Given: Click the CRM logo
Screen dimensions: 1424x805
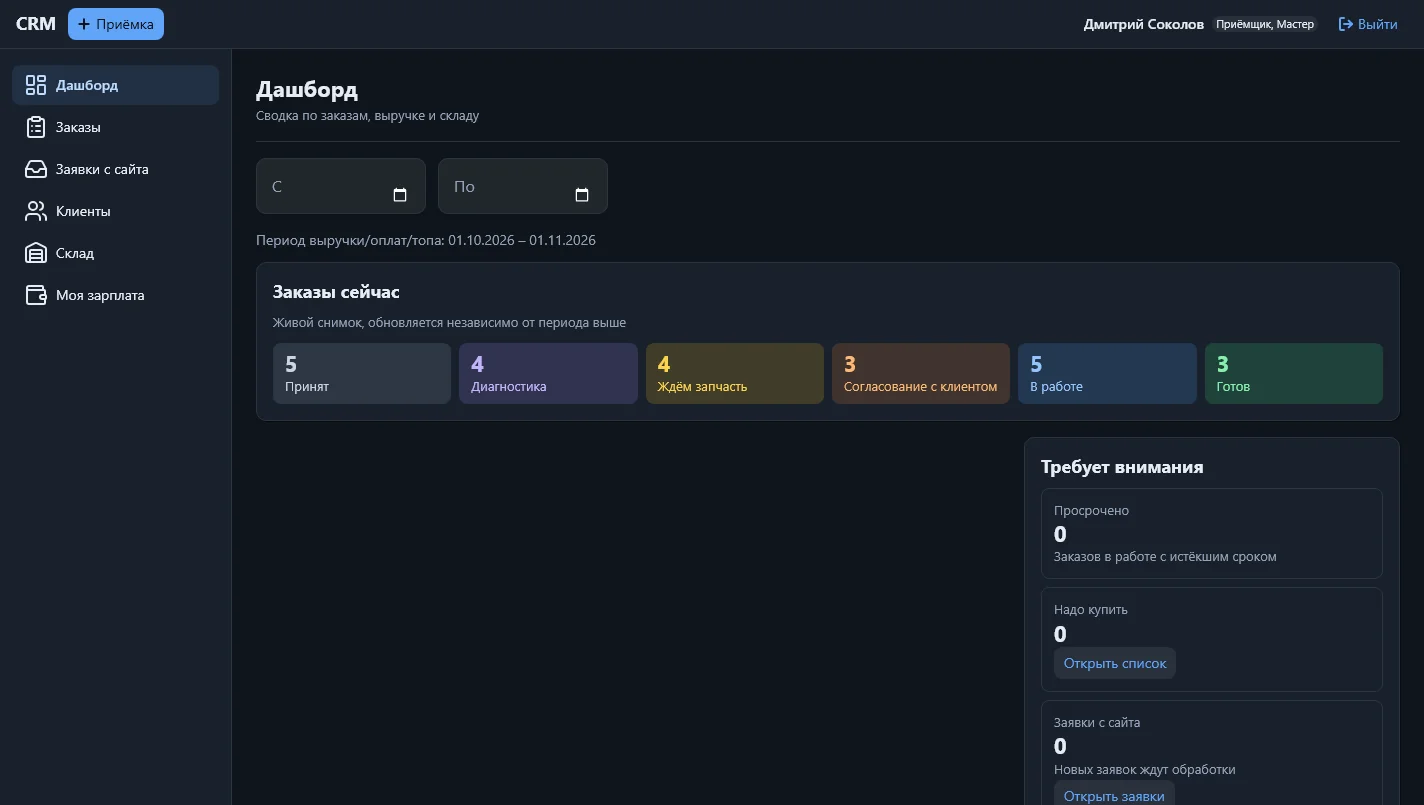Looking at the screenshot, I should (36, 24).
